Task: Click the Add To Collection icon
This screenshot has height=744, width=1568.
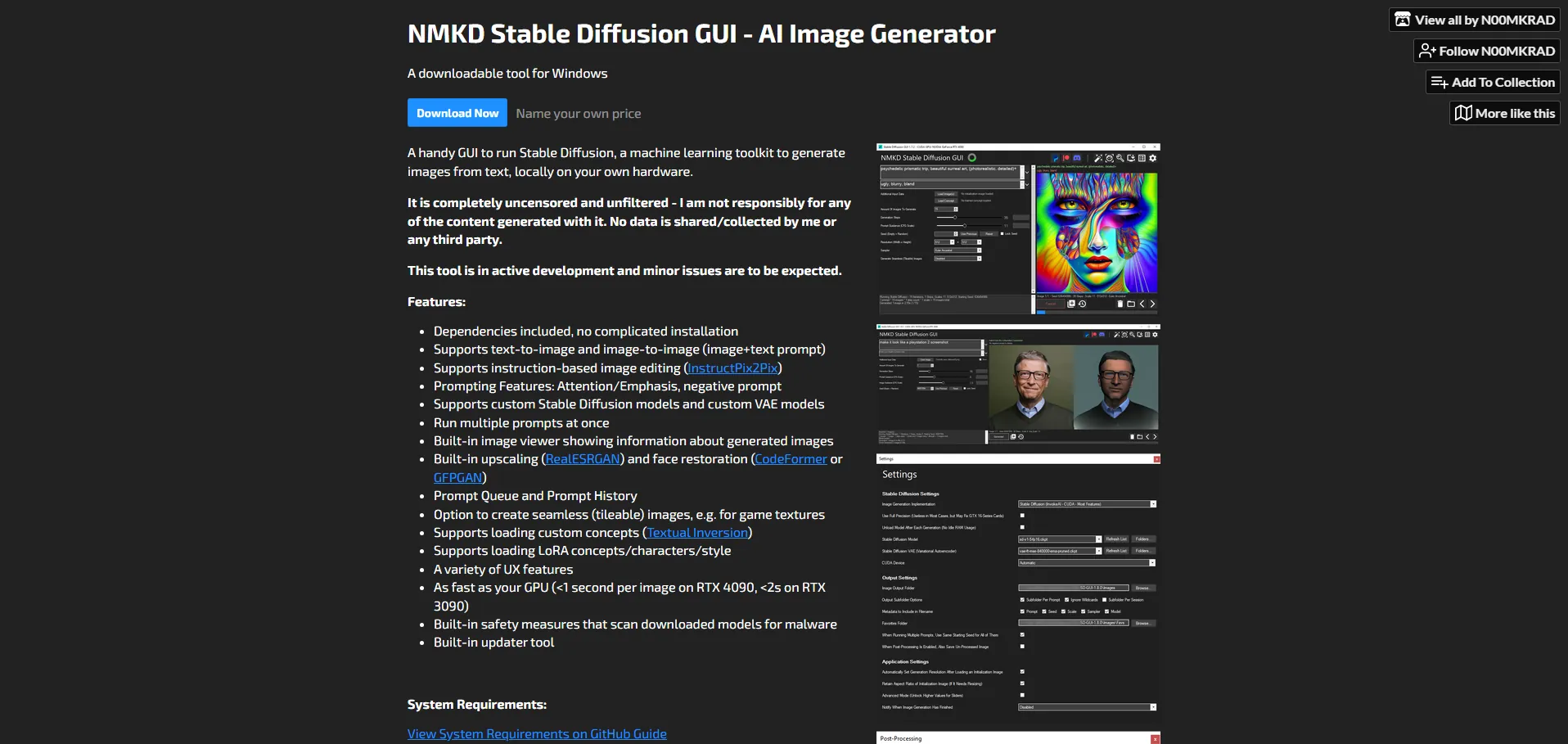Action: 1439,82
